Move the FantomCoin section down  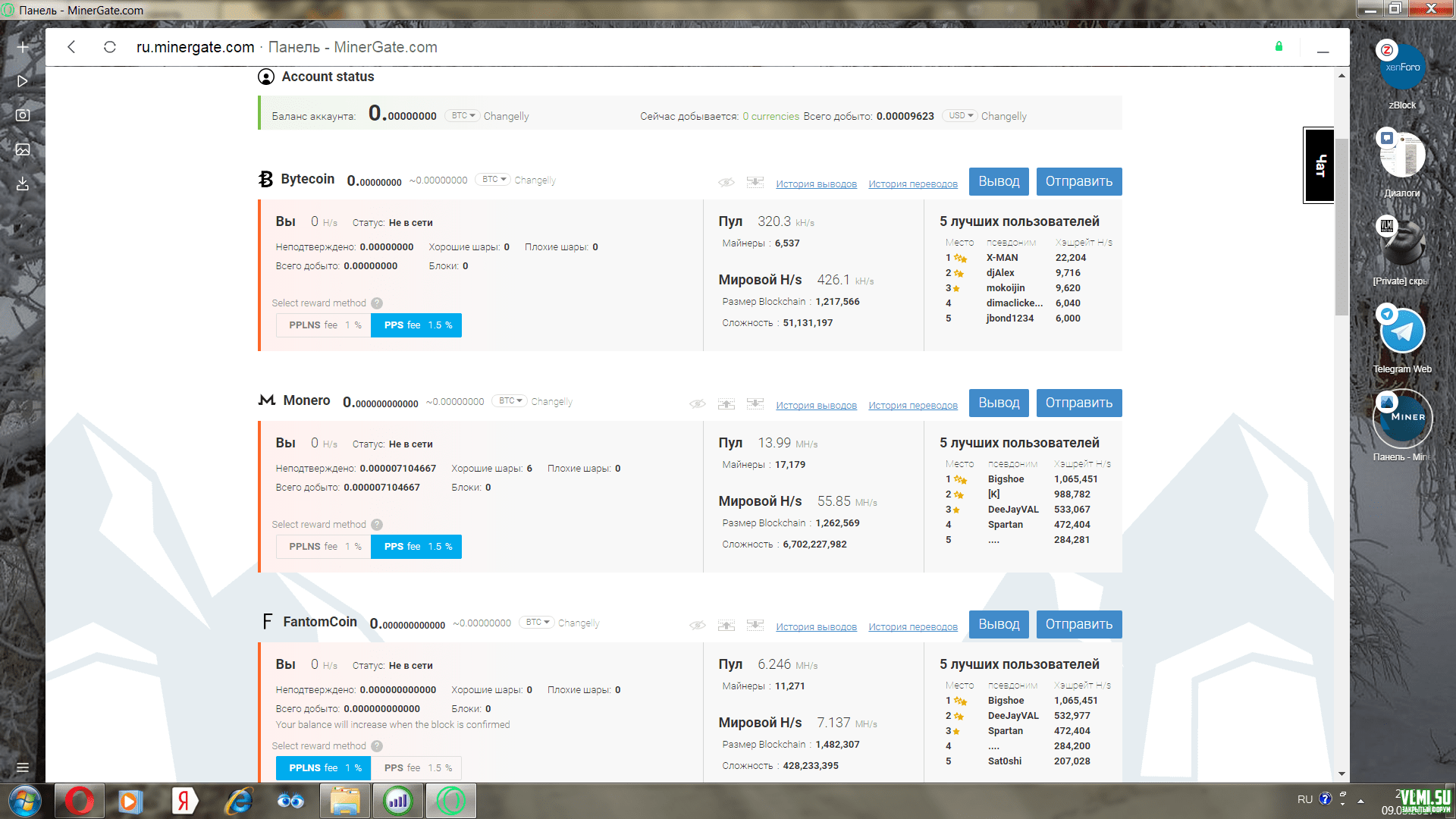(x=755, y=625)
